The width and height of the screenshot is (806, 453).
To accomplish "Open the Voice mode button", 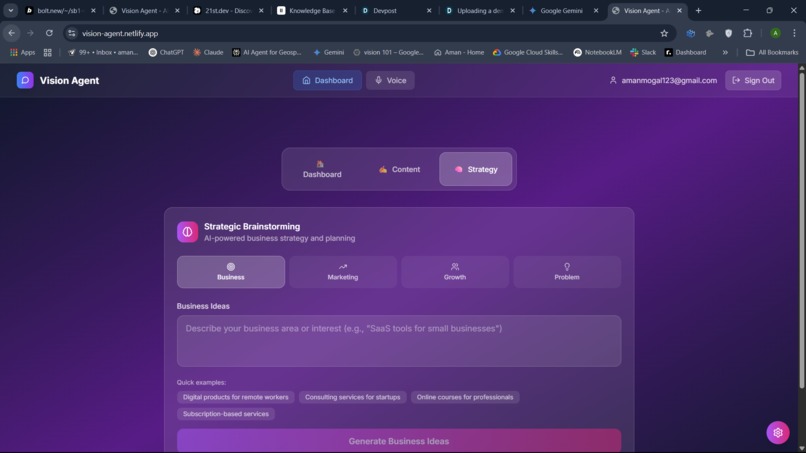I will (390, 80).
